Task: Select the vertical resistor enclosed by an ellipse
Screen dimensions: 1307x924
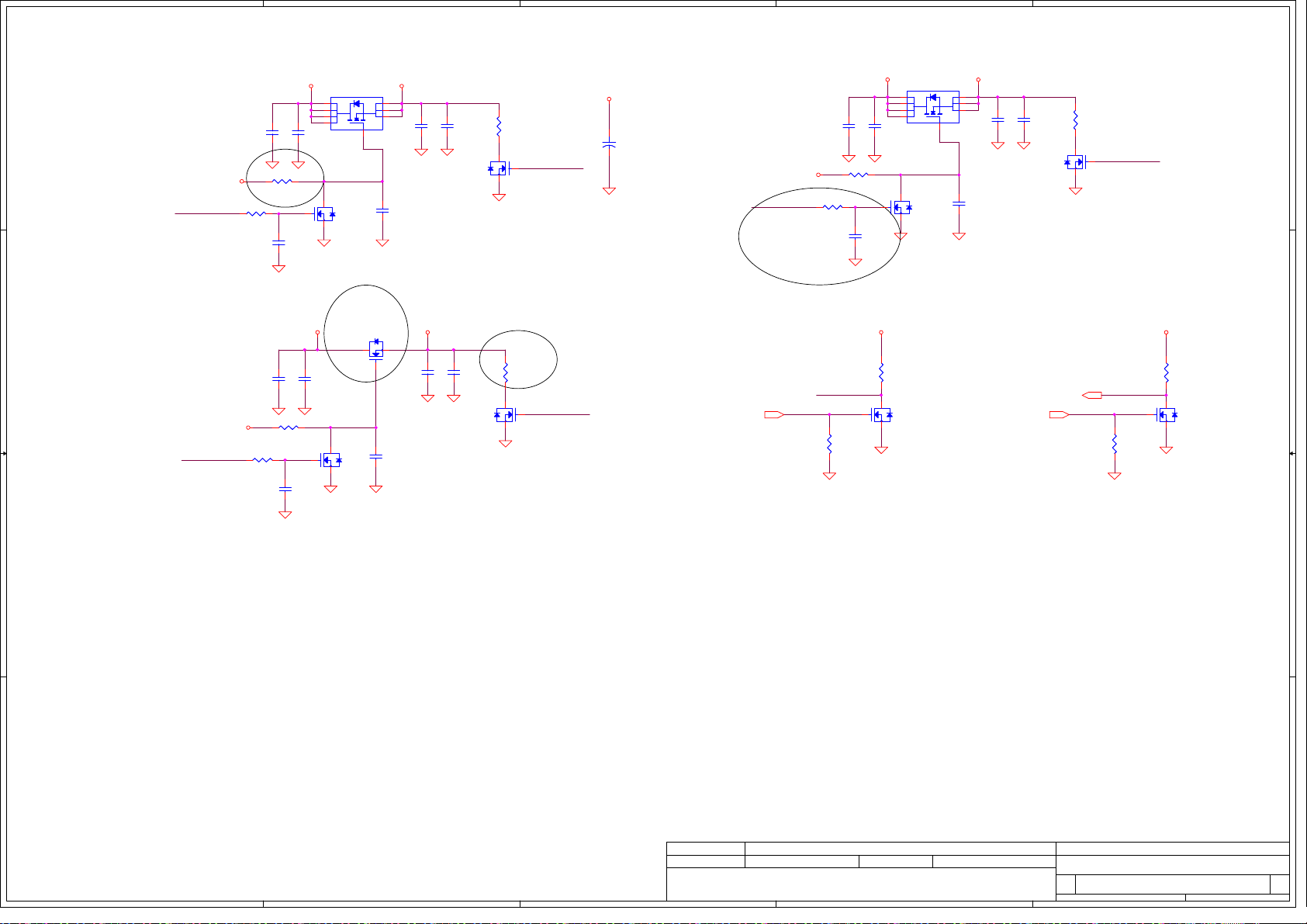Action: point(505,372)
